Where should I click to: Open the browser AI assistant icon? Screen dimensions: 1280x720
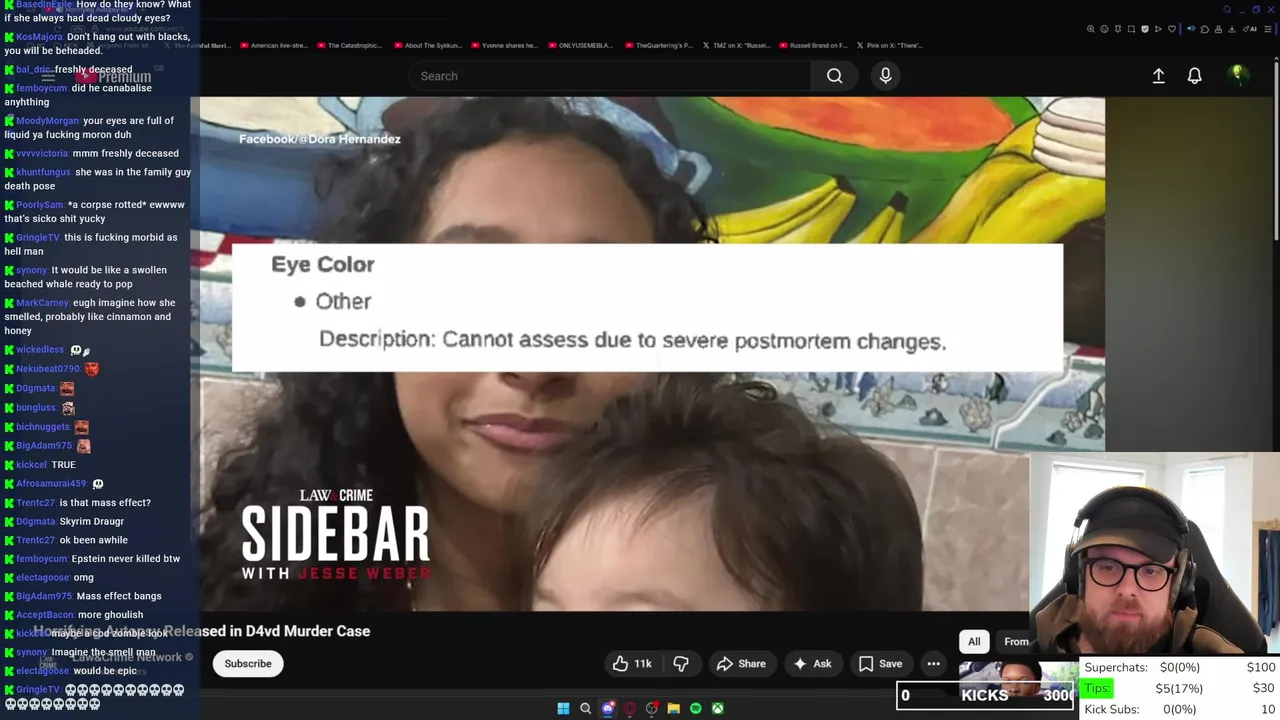[1249, 29]
